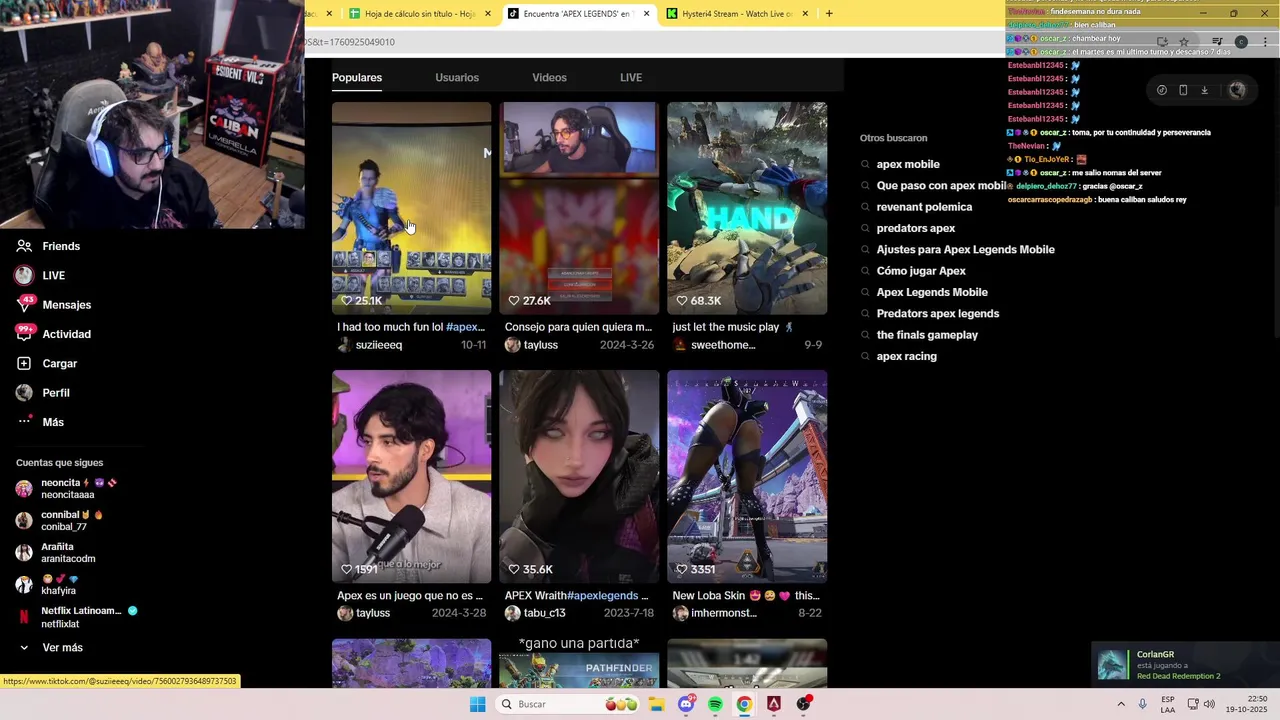Switch to the Videos tab
The width and height of the screenshot is (1280, 720).
(549, 77)
